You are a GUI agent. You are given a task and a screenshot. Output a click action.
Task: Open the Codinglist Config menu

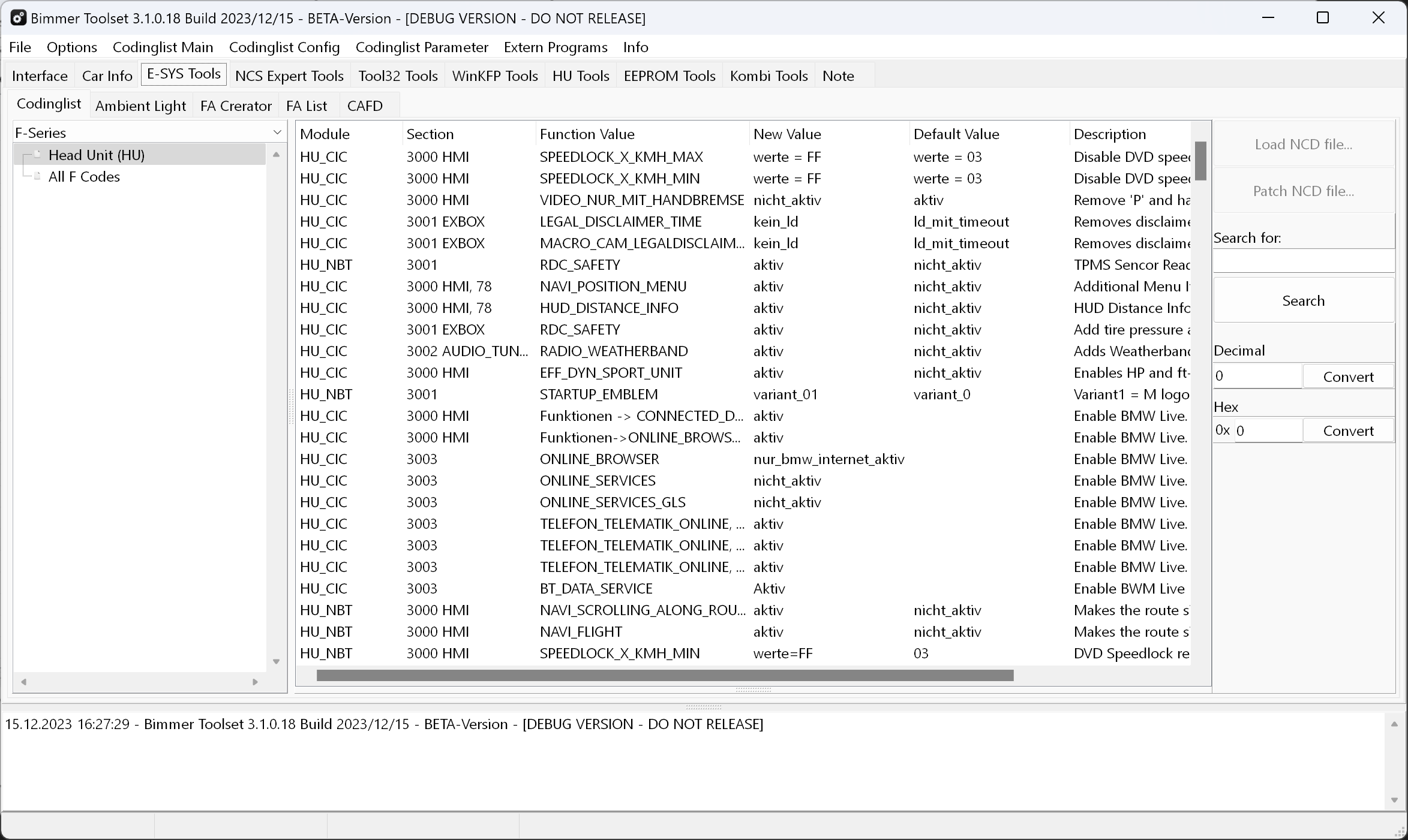tap(284, 47)
